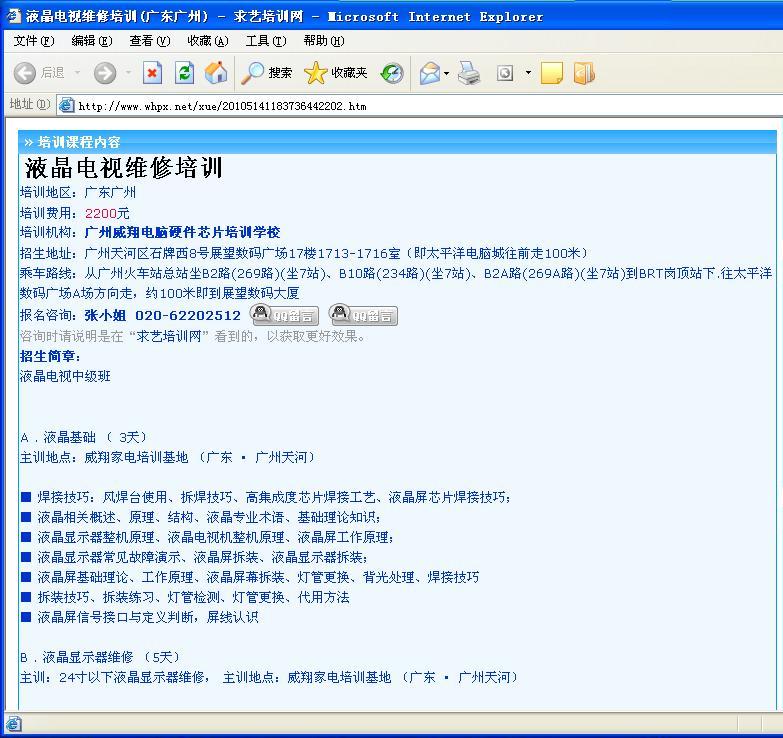Click the second QQ留言 button
The height and width of the screenshot is (738, 783).
[x=363, y=315]
